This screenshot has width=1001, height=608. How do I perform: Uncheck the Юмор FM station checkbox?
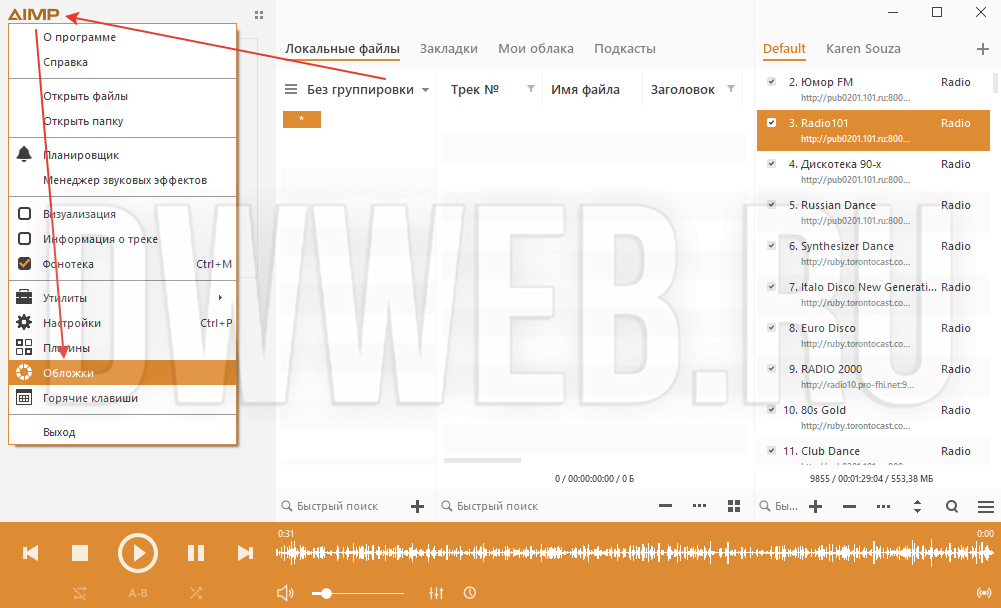coord(771,82)
